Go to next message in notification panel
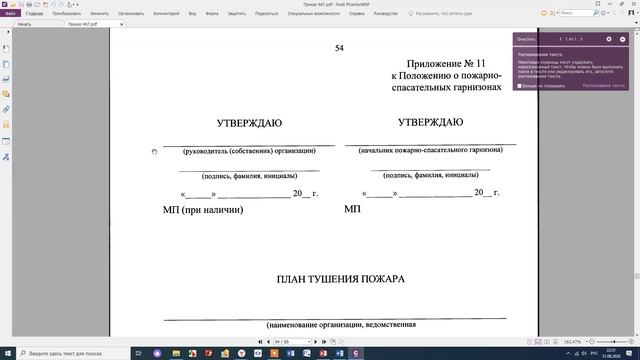 (581, 39)
